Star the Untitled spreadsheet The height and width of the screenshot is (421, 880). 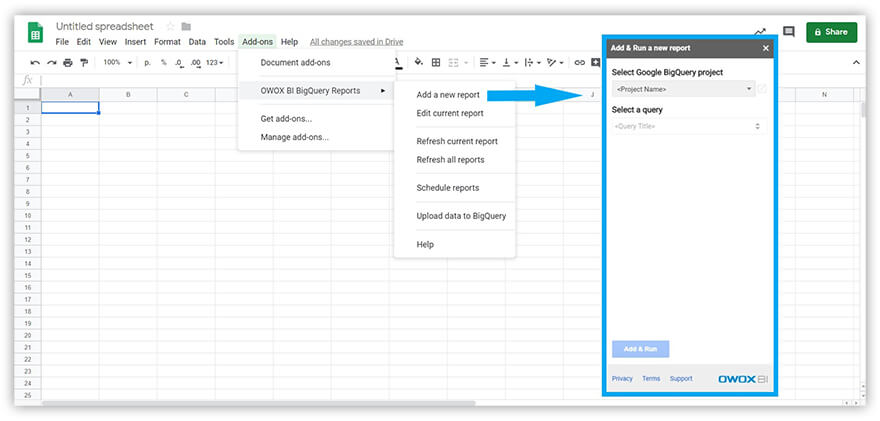[x=170, y=27]
